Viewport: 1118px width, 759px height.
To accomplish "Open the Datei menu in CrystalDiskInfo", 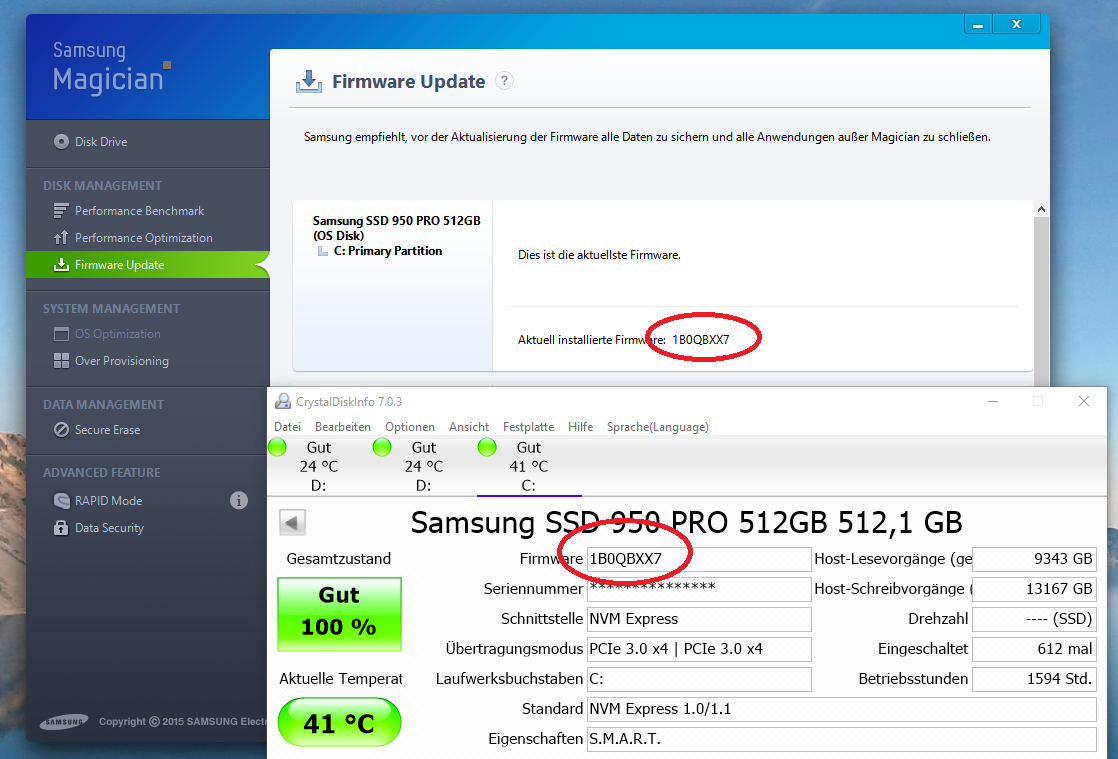I will coord(287,427).
